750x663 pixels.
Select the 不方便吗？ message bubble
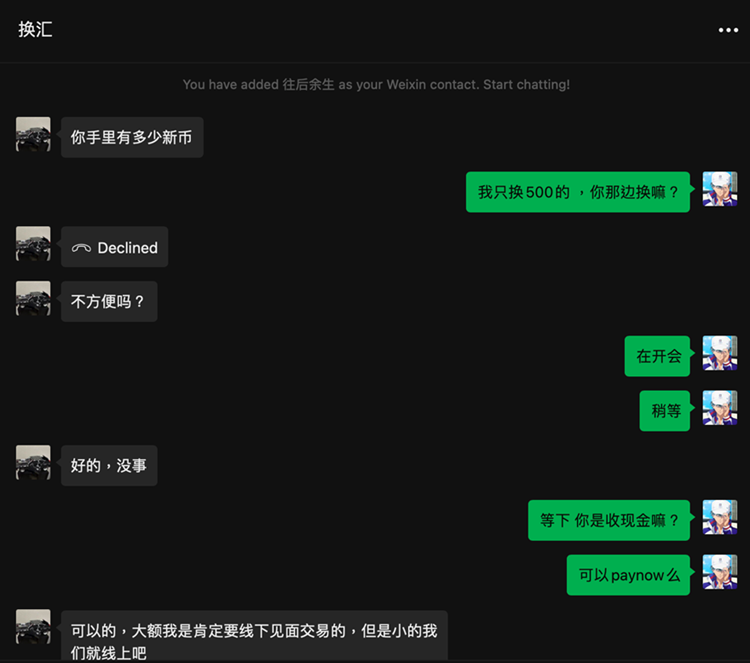[x=108, y=302]
